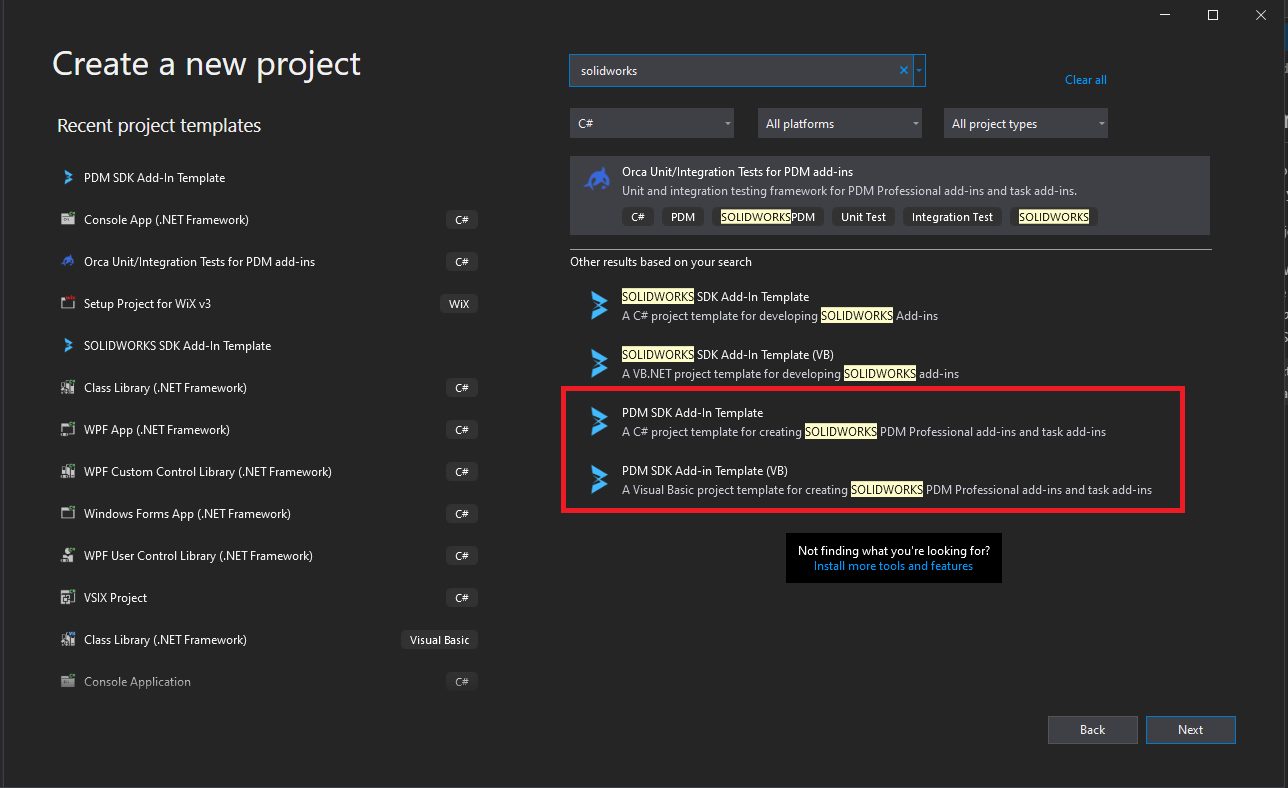Clear the search box with the X icon
Image resolution: width=1288 pixels, height=788 pixels.
click(x=904, y=71)
